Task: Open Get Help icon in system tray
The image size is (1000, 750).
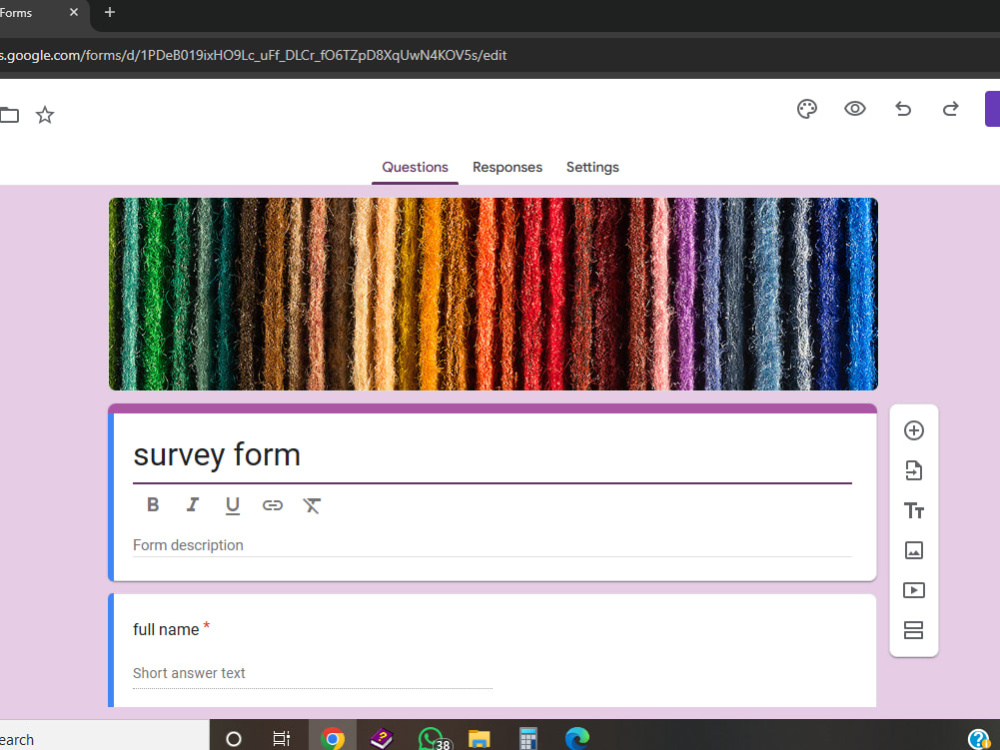Action: (978, 739)
